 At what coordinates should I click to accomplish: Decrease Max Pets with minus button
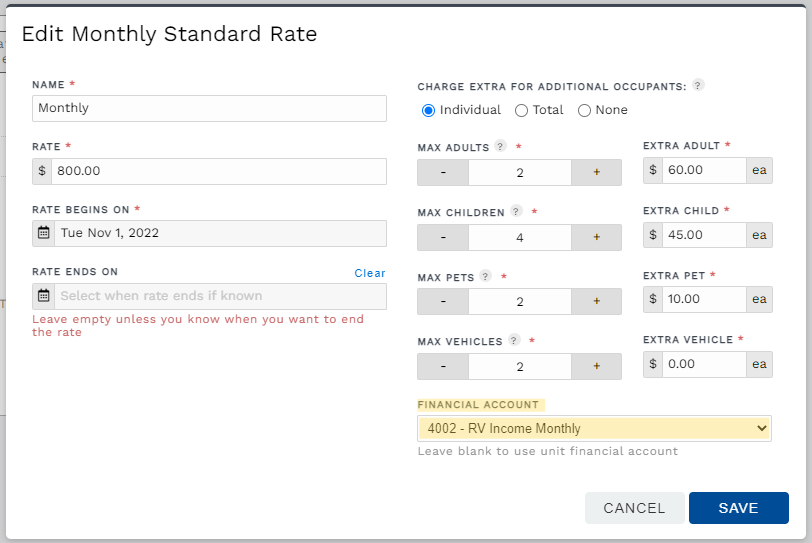point(443,302)
